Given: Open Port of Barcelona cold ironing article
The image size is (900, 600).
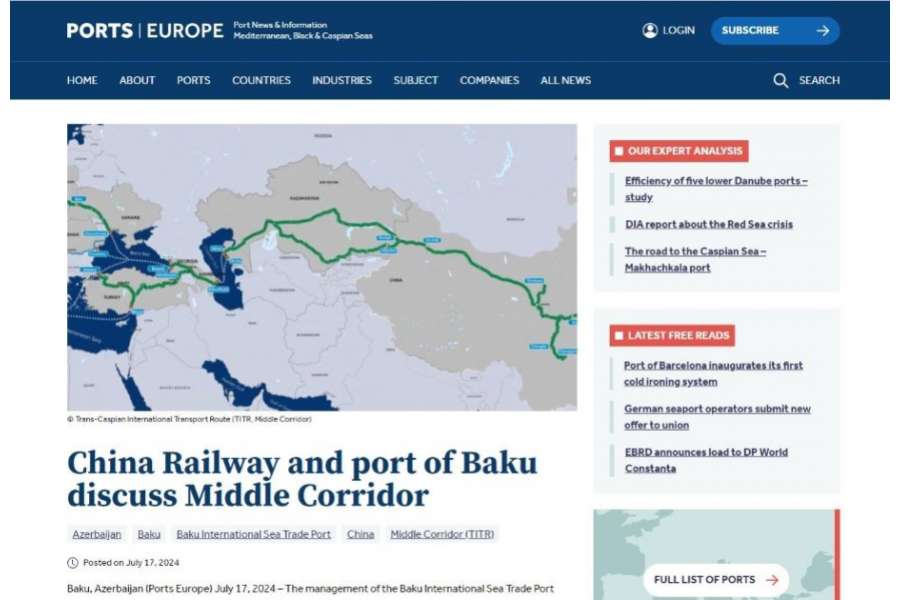Looking at the screenshot, I should click(x=713, y=373).
